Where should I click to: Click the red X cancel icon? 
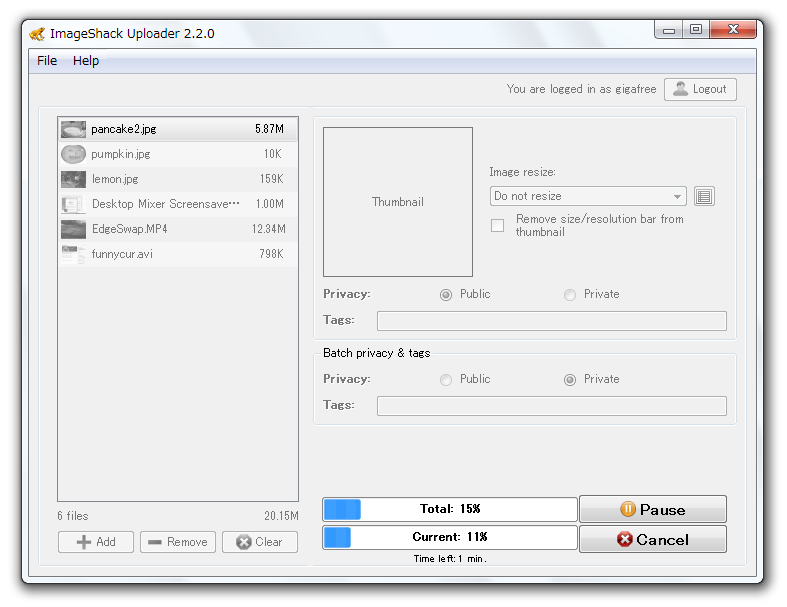click(x=625, y=539)
